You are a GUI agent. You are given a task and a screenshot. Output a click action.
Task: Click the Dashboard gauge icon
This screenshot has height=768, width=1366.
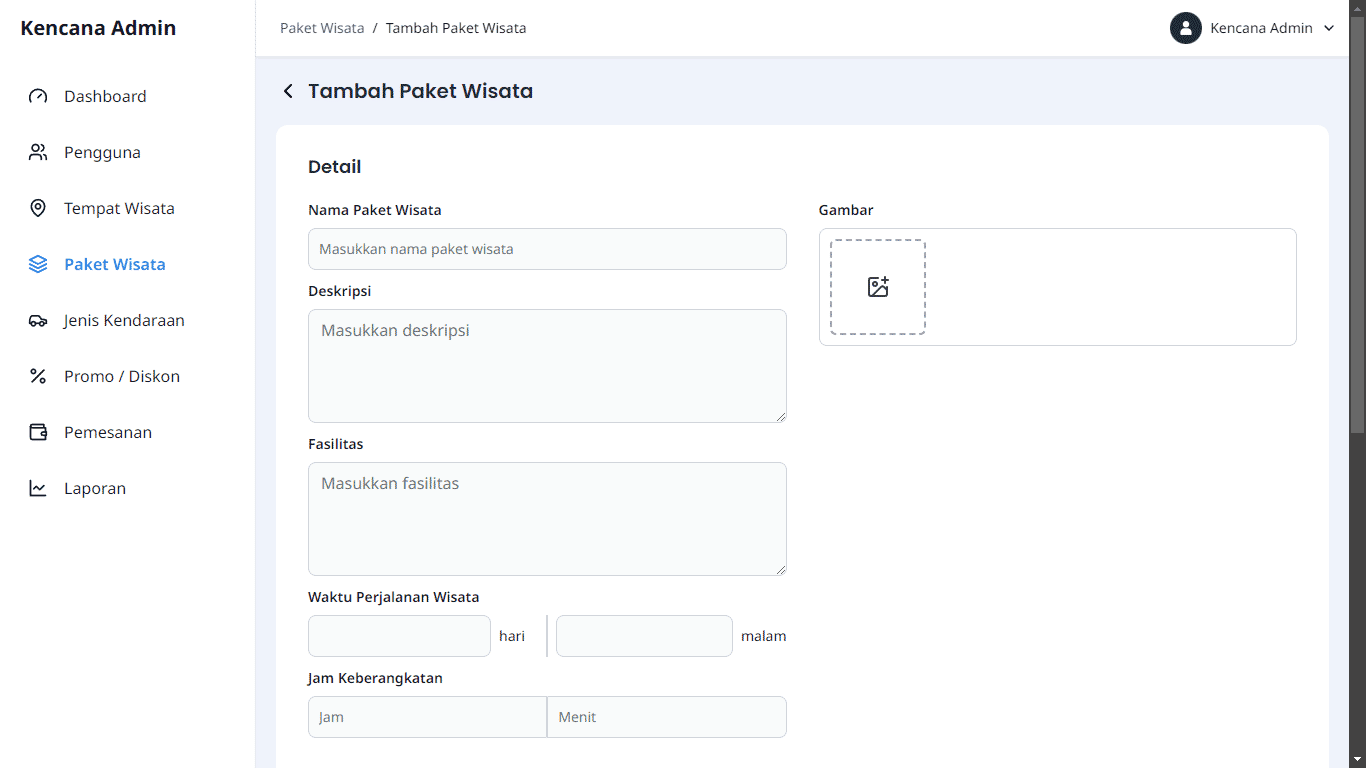(38, 97)
